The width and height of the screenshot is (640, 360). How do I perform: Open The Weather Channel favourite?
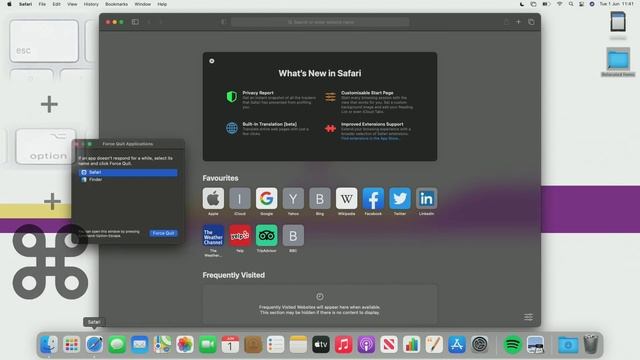pos(213,236)
